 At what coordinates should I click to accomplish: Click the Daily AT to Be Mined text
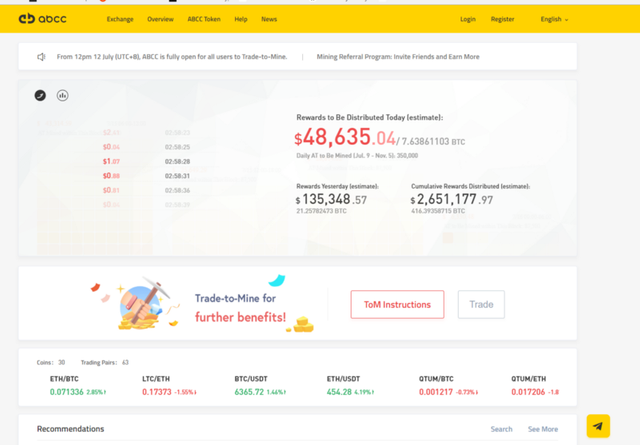pos(357,156)
